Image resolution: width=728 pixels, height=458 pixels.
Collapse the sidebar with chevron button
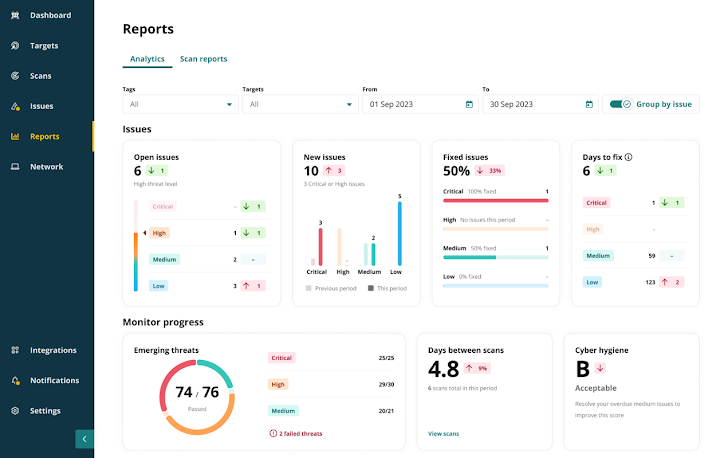85,438
